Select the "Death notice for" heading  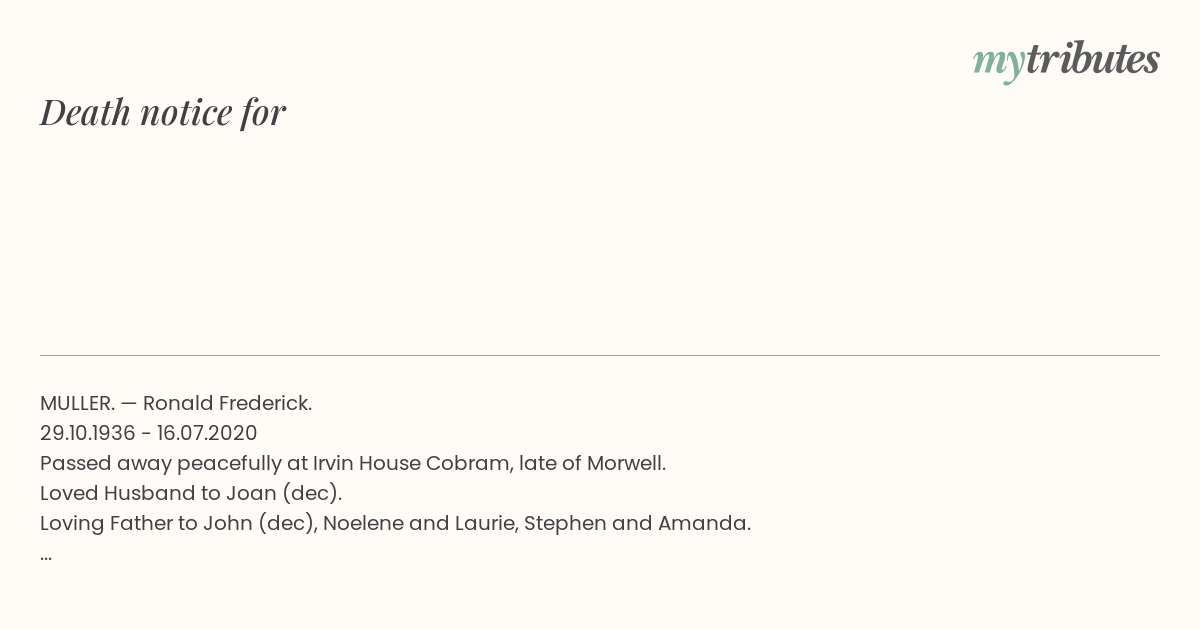(163, 112)
